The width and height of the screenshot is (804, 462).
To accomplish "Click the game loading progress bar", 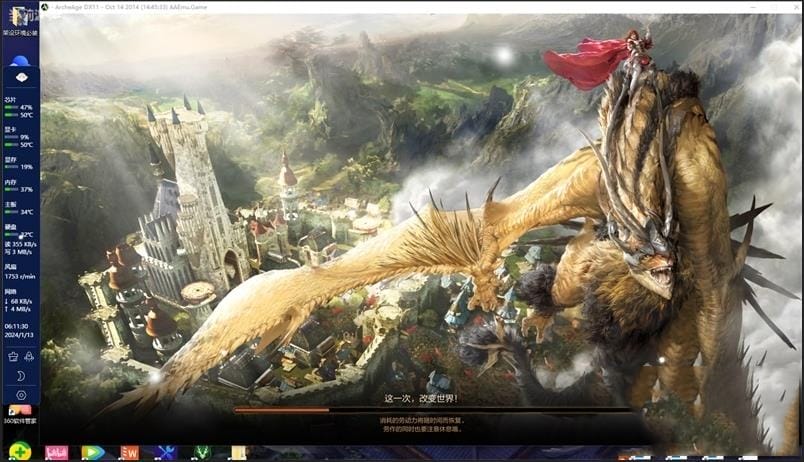I will [433, 409].
